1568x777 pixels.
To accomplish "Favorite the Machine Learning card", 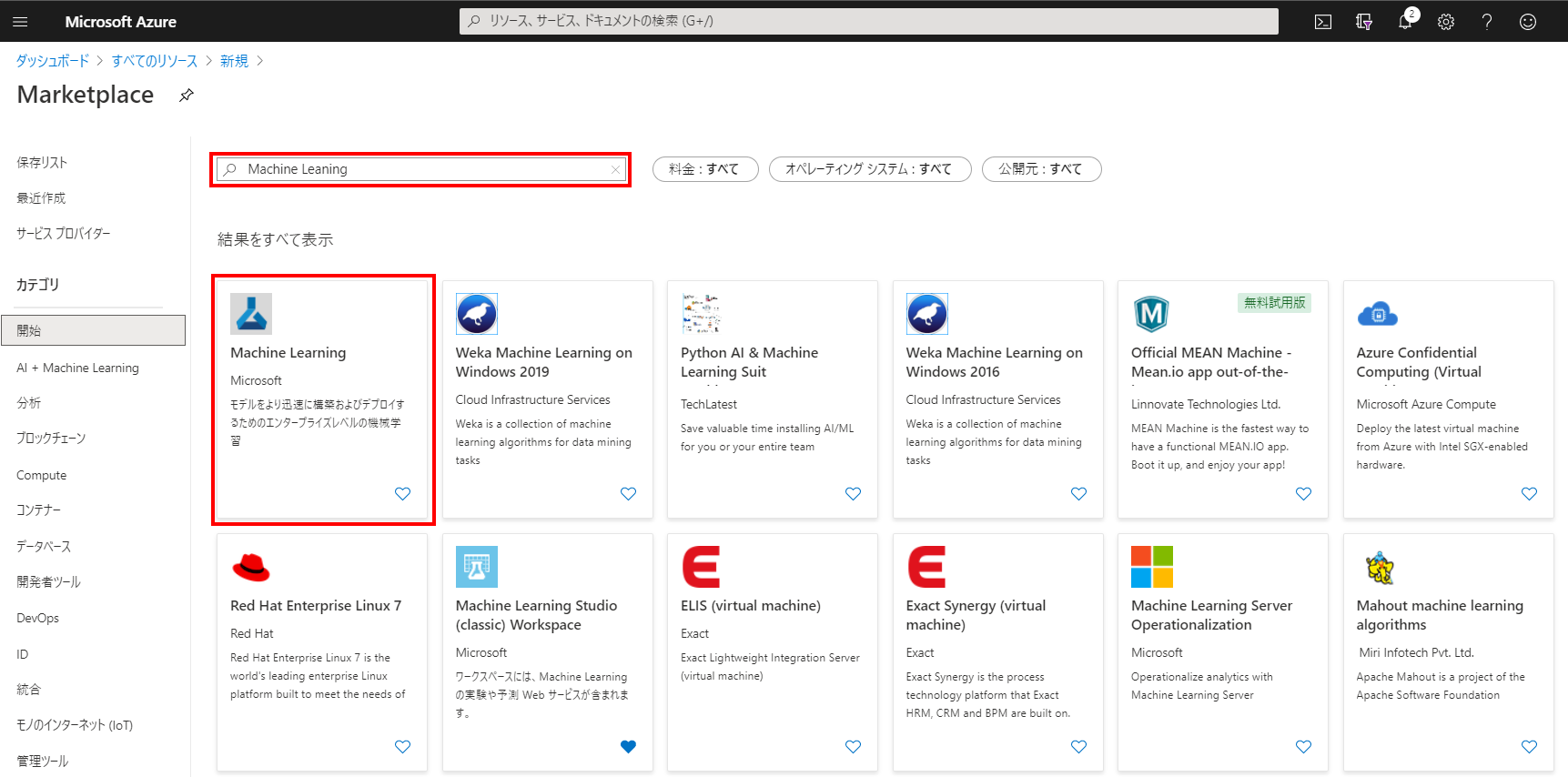I will [x=402, y=494].
